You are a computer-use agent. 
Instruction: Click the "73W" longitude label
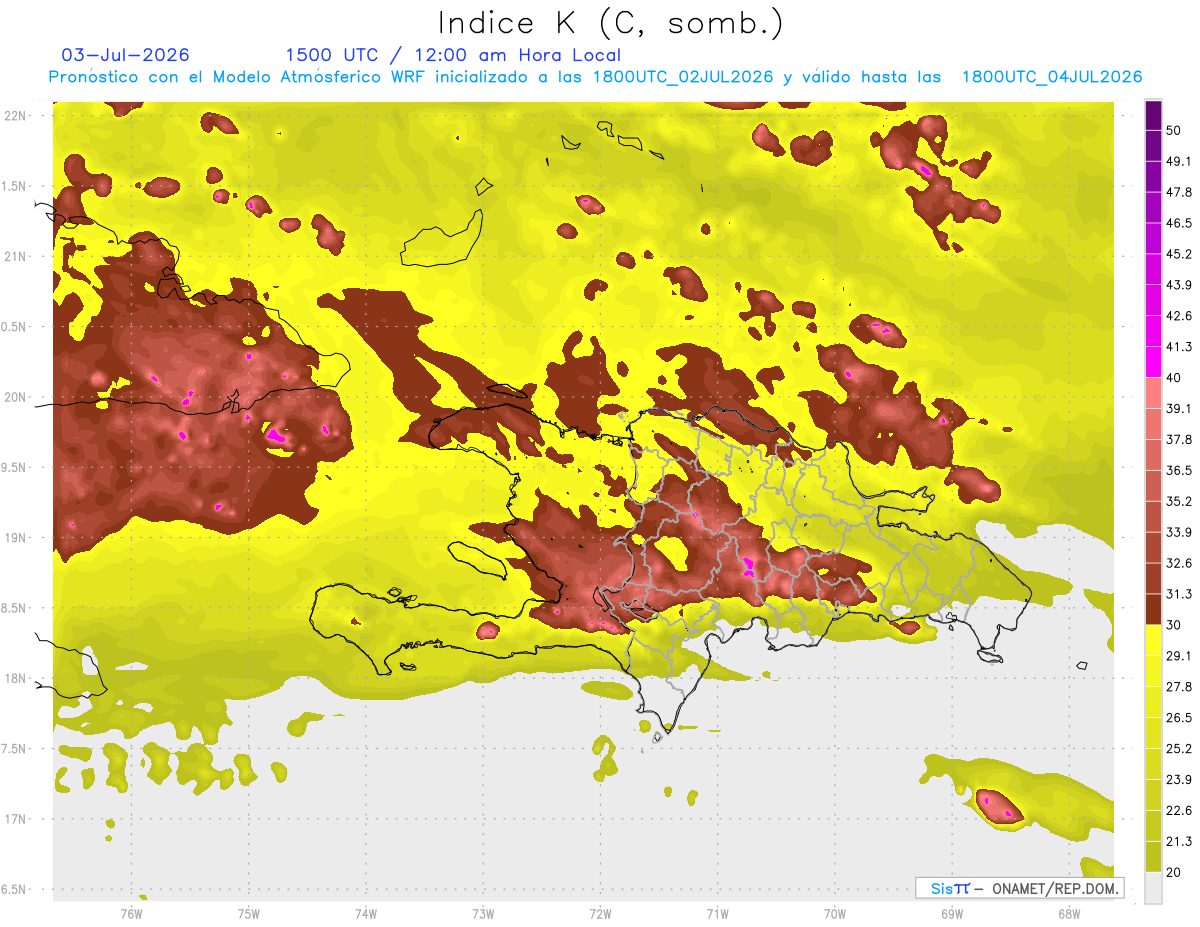(x=483, y=913)
